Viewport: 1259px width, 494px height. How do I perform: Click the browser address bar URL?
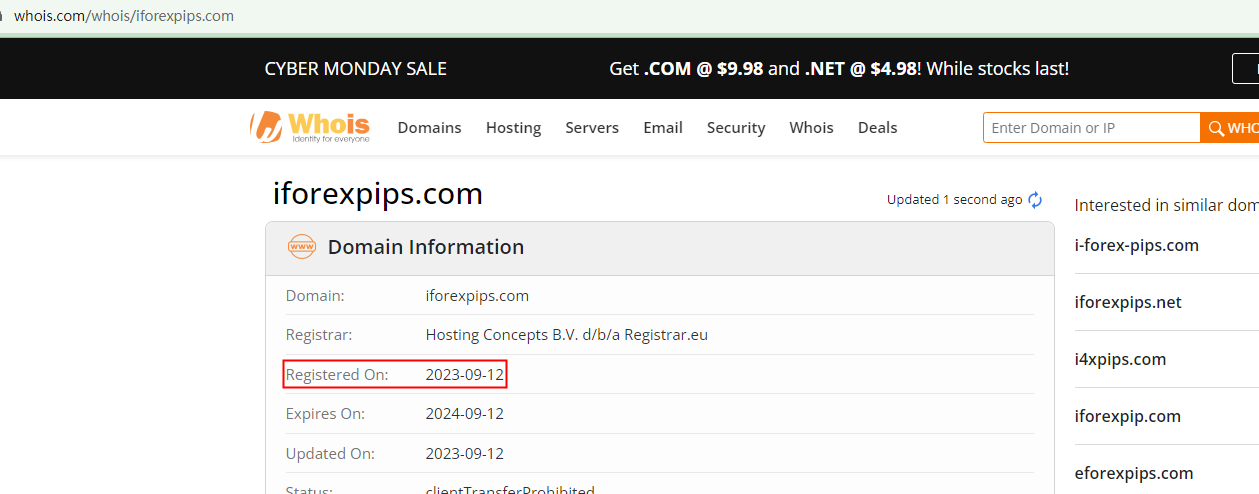click(x=124, y=16)
